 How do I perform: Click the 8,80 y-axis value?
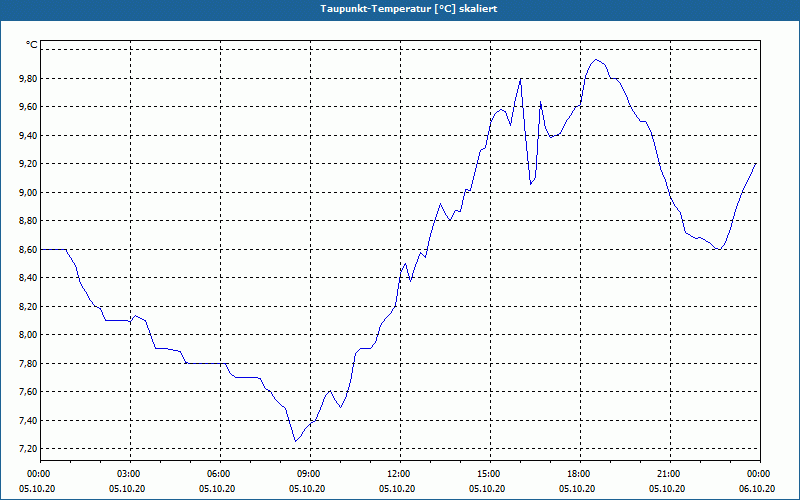tap(28, 221)
